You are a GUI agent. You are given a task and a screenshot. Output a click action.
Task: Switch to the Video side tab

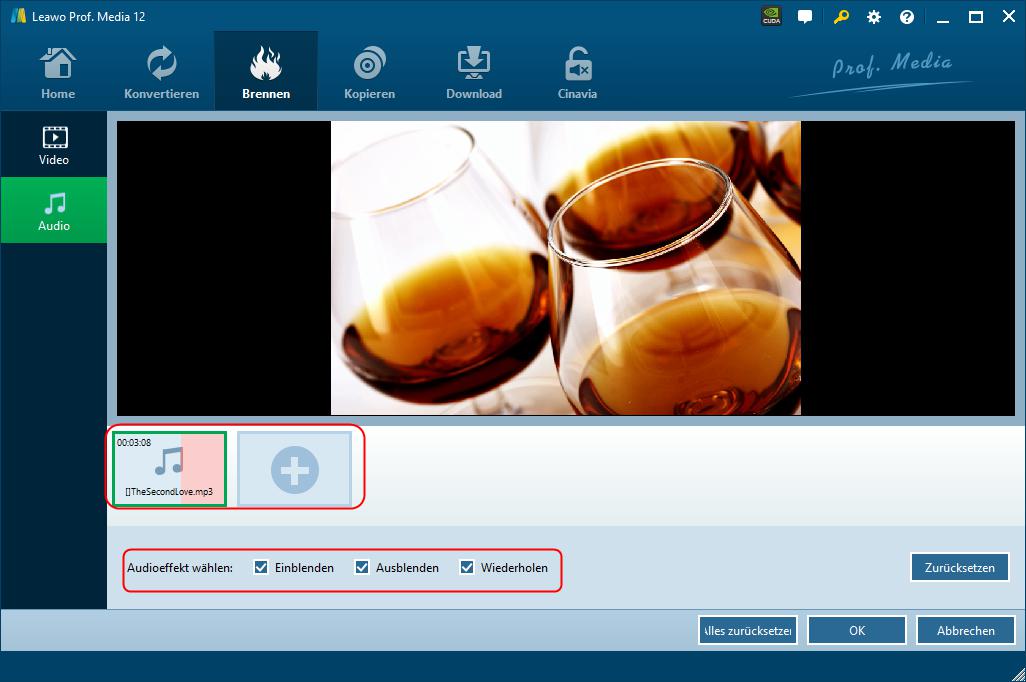point(54,145)
